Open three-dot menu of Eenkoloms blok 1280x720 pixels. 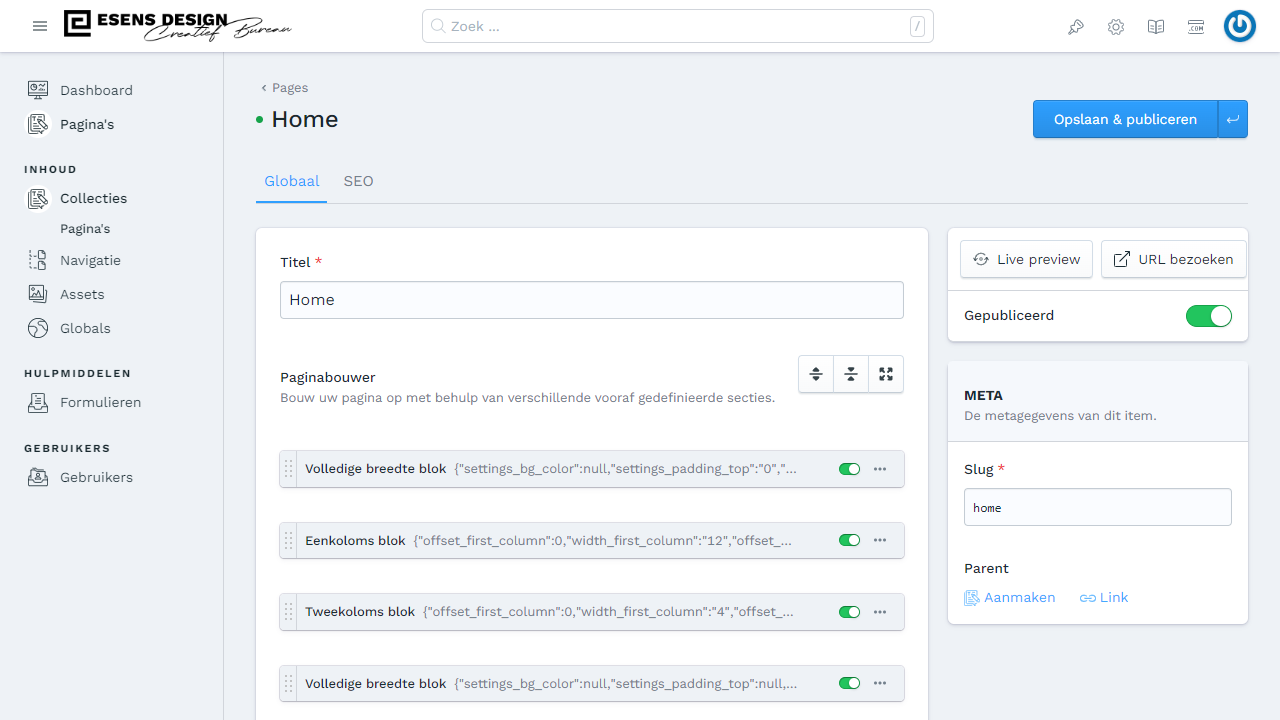click(x=880, y=540)
